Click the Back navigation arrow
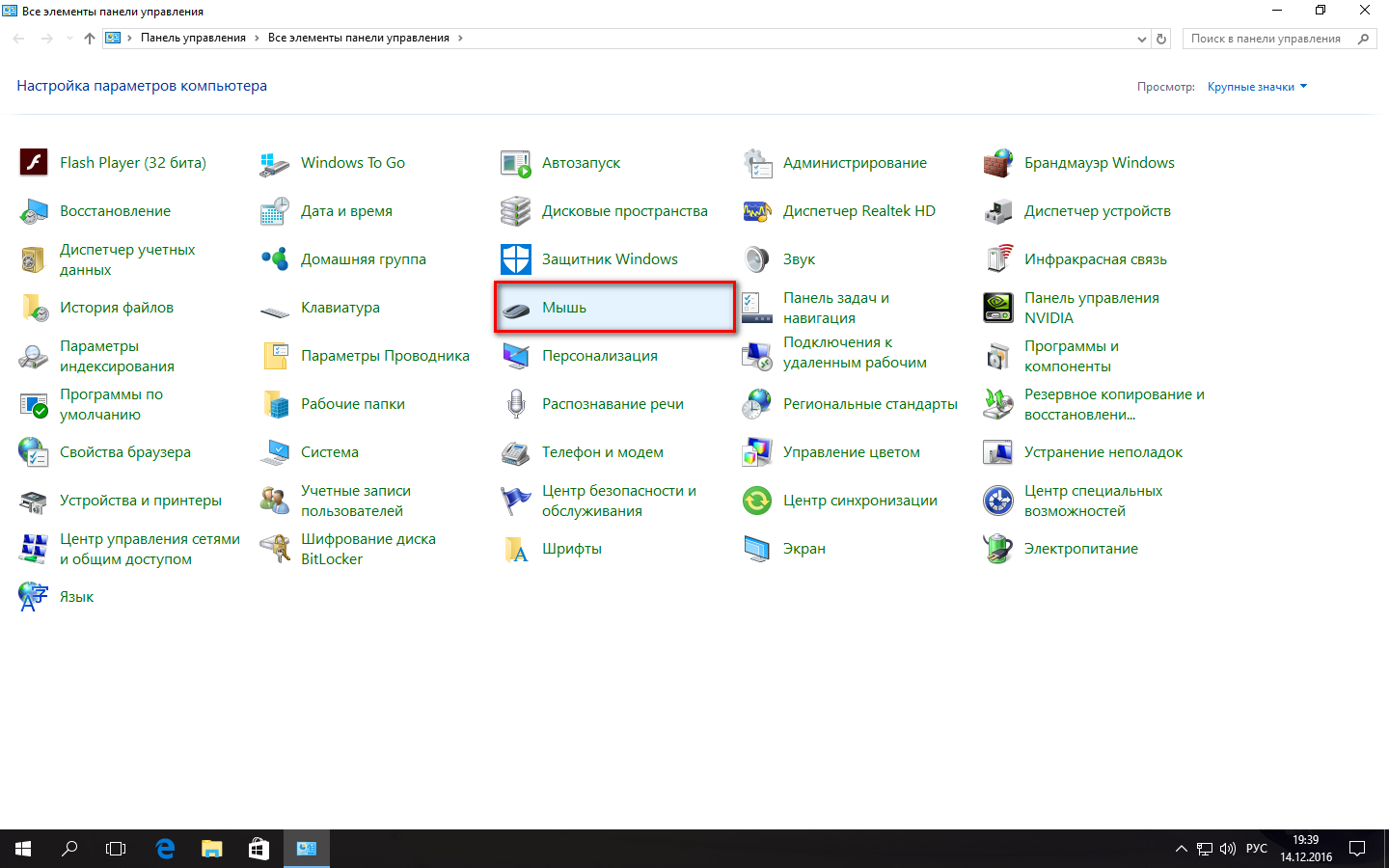Screen dimensions: 1389x868 point(19,39)
